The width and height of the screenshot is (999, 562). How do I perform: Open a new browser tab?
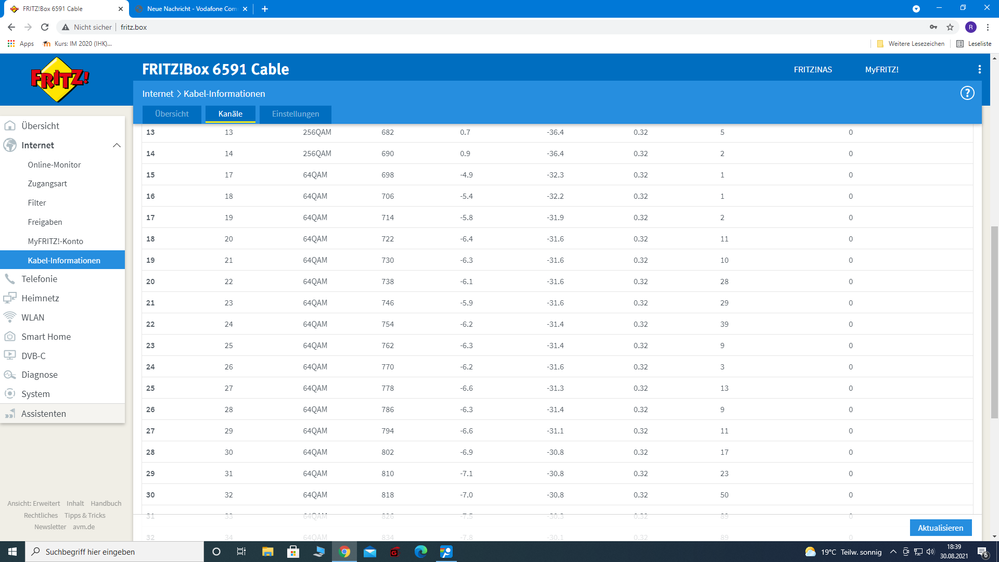[x=264, y=9]
